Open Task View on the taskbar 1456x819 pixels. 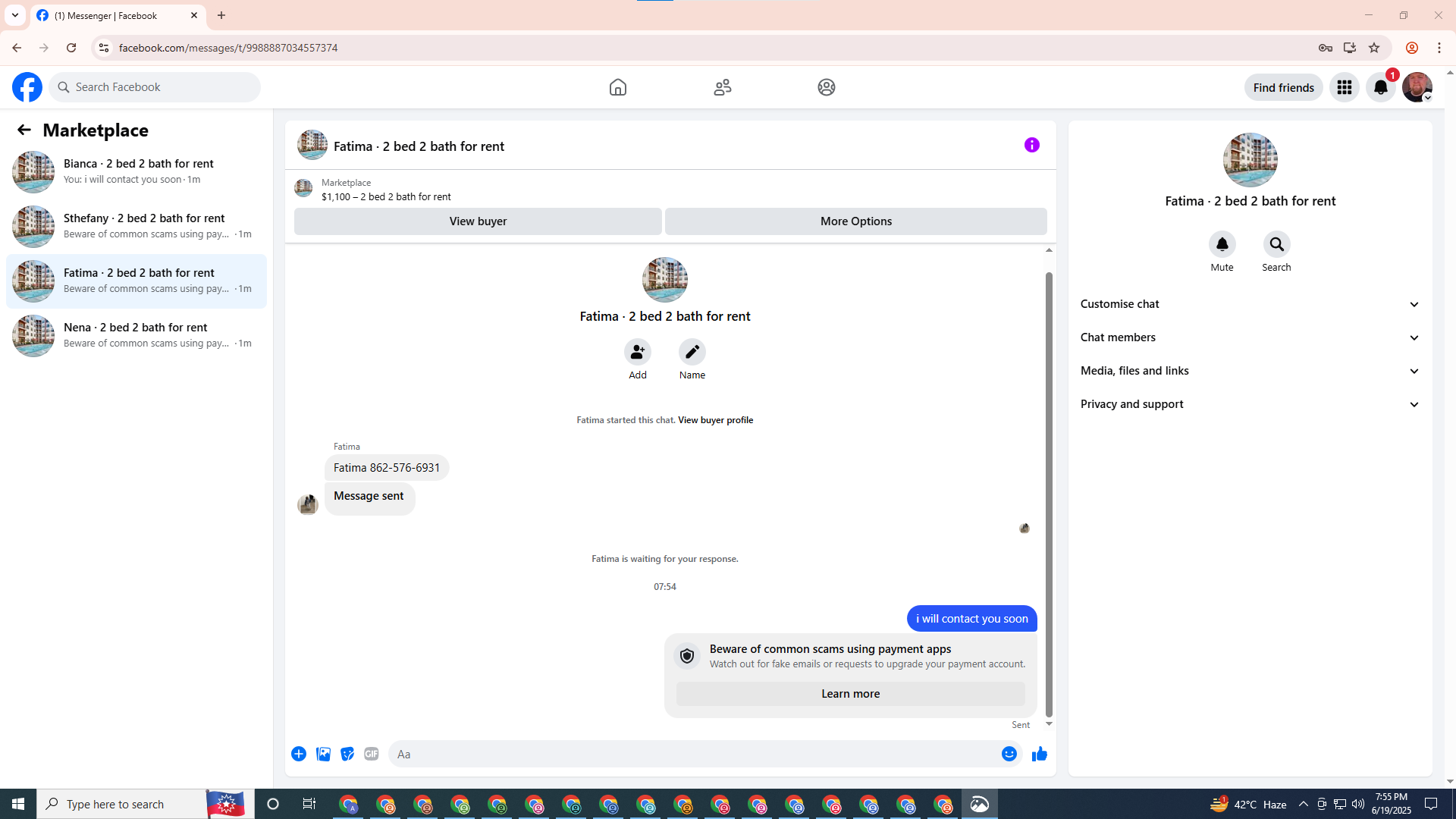(x=309, y=804)
